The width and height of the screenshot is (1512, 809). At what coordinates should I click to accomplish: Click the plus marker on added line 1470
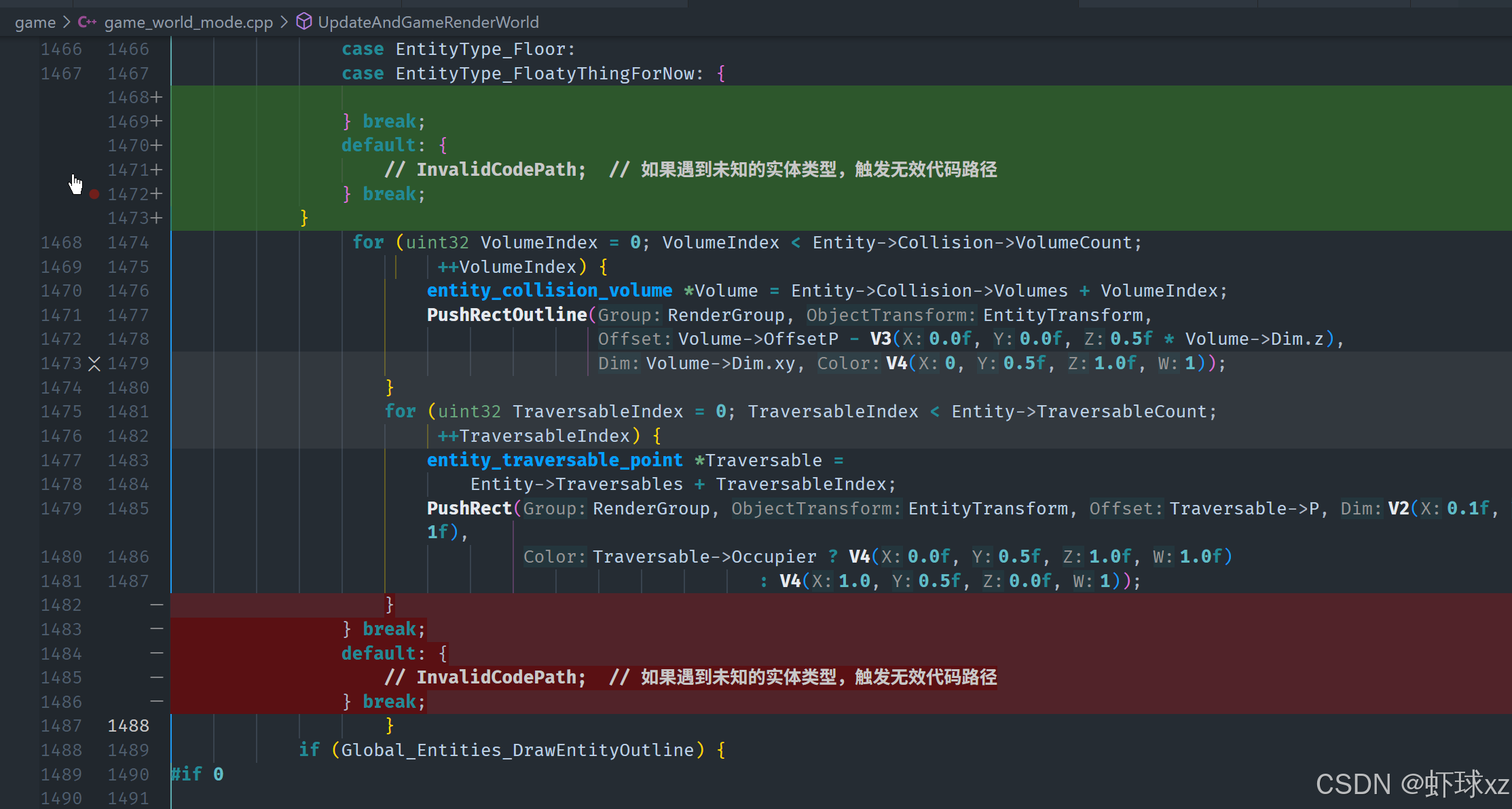point(157,146)
